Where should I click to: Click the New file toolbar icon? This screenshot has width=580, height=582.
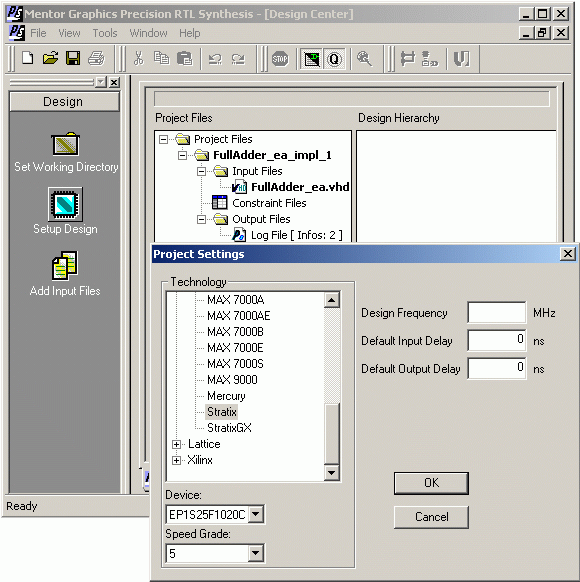click(x=27, y=58)
